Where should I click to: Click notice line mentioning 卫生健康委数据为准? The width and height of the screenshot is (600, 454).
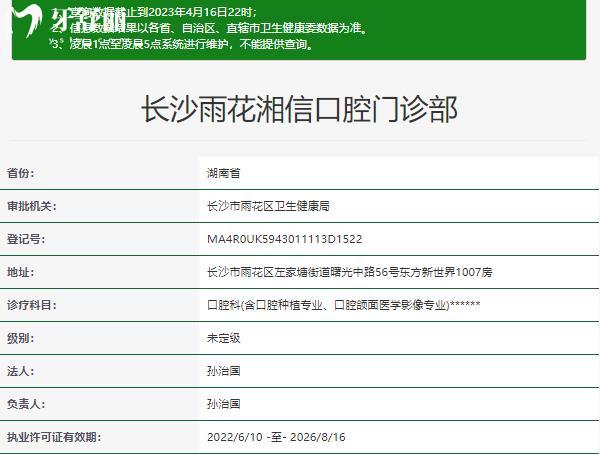point(210,28)
